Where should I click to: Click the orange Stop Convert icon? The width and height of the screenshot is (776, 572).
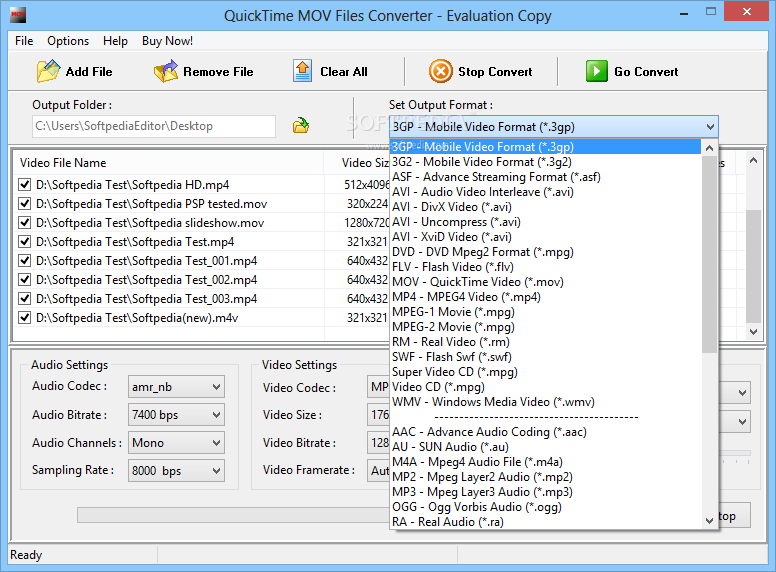pos(440,71)
